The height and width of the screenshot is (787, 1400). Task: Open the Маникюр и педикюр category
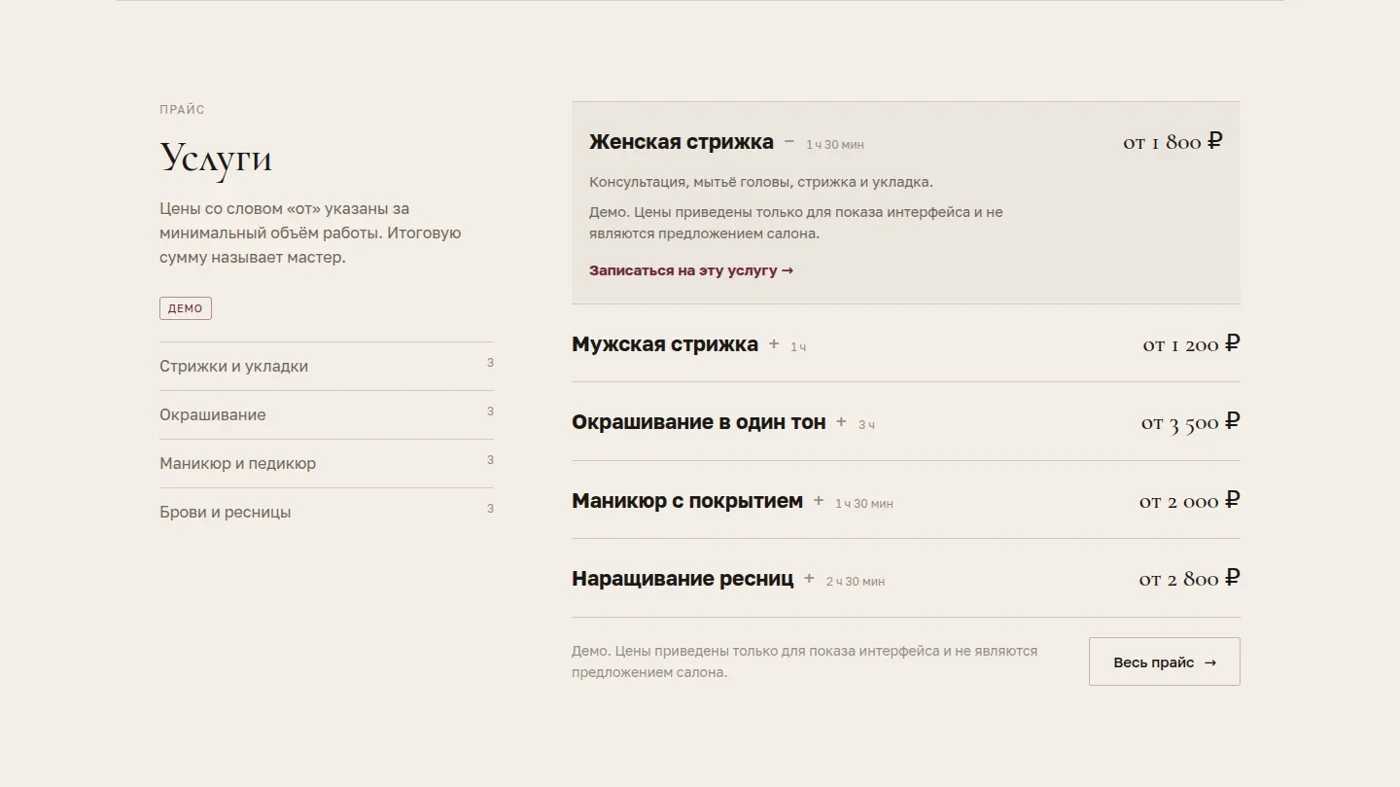(326, 463)
